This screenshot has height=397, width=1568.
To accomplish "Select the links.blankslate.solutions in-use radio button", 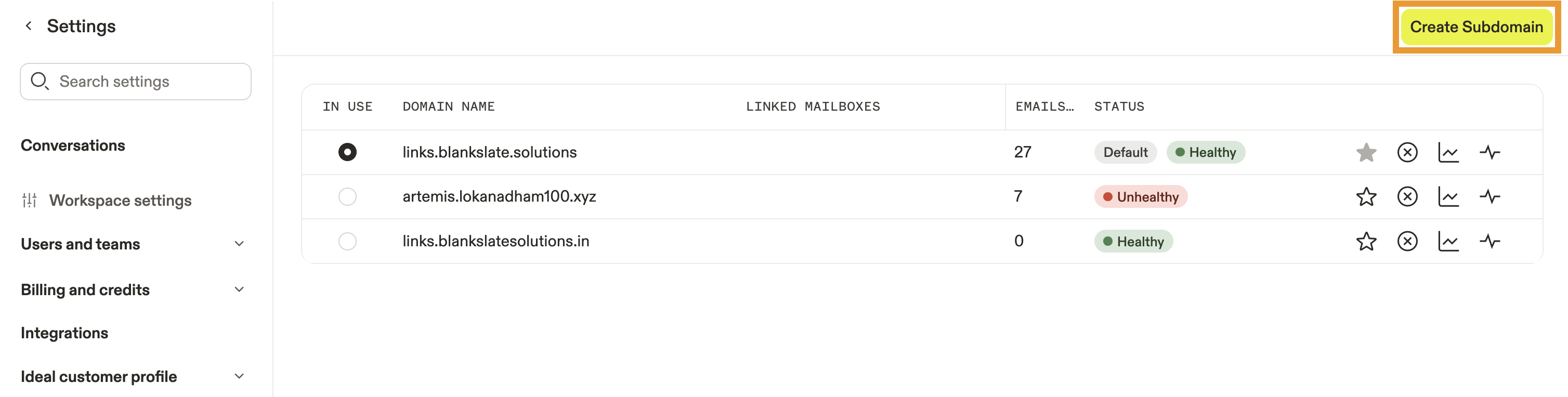I will pos(347,152).
